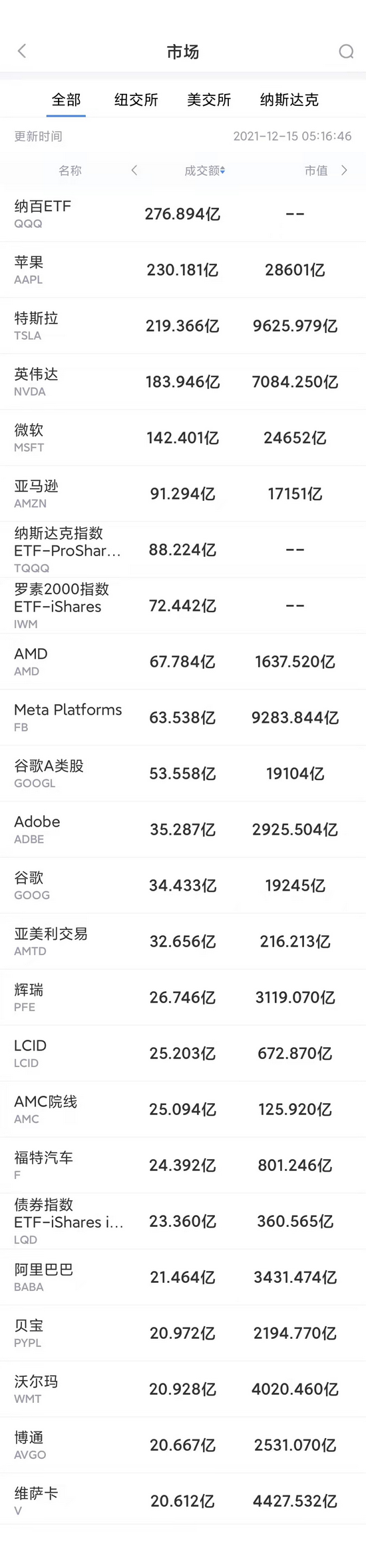Click the 名称 column header

pos(70,171)
